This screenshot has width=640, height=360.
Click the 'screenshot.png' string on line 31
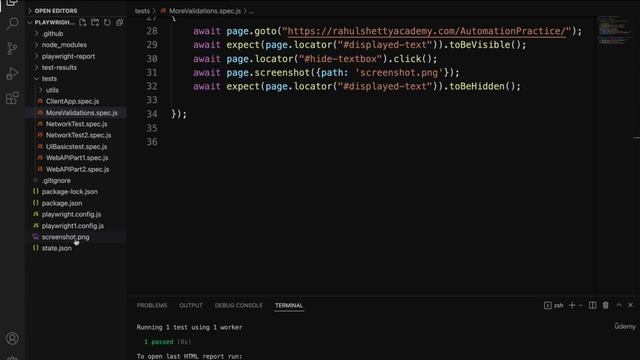click(399, 73)
